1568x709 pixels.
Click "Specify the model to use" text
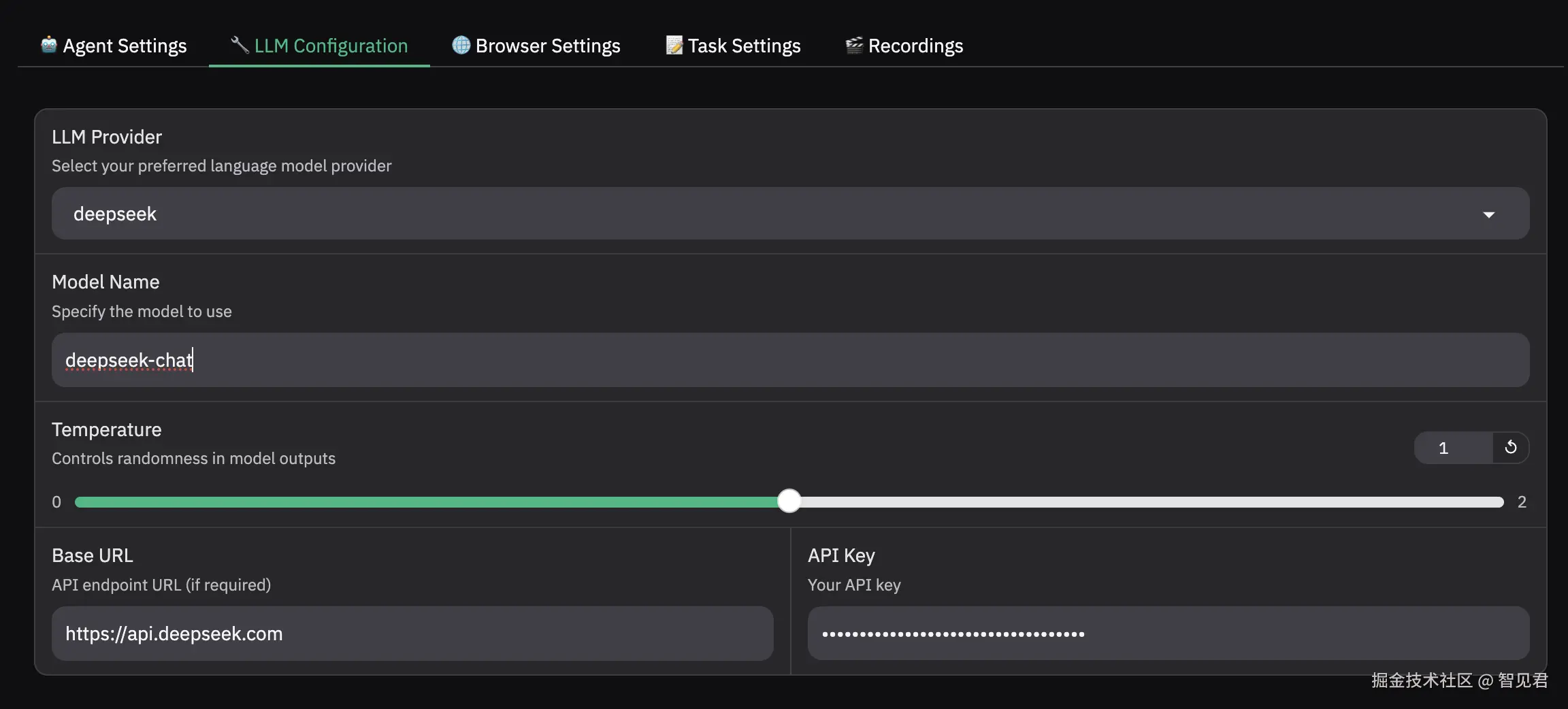coord(142,312)
